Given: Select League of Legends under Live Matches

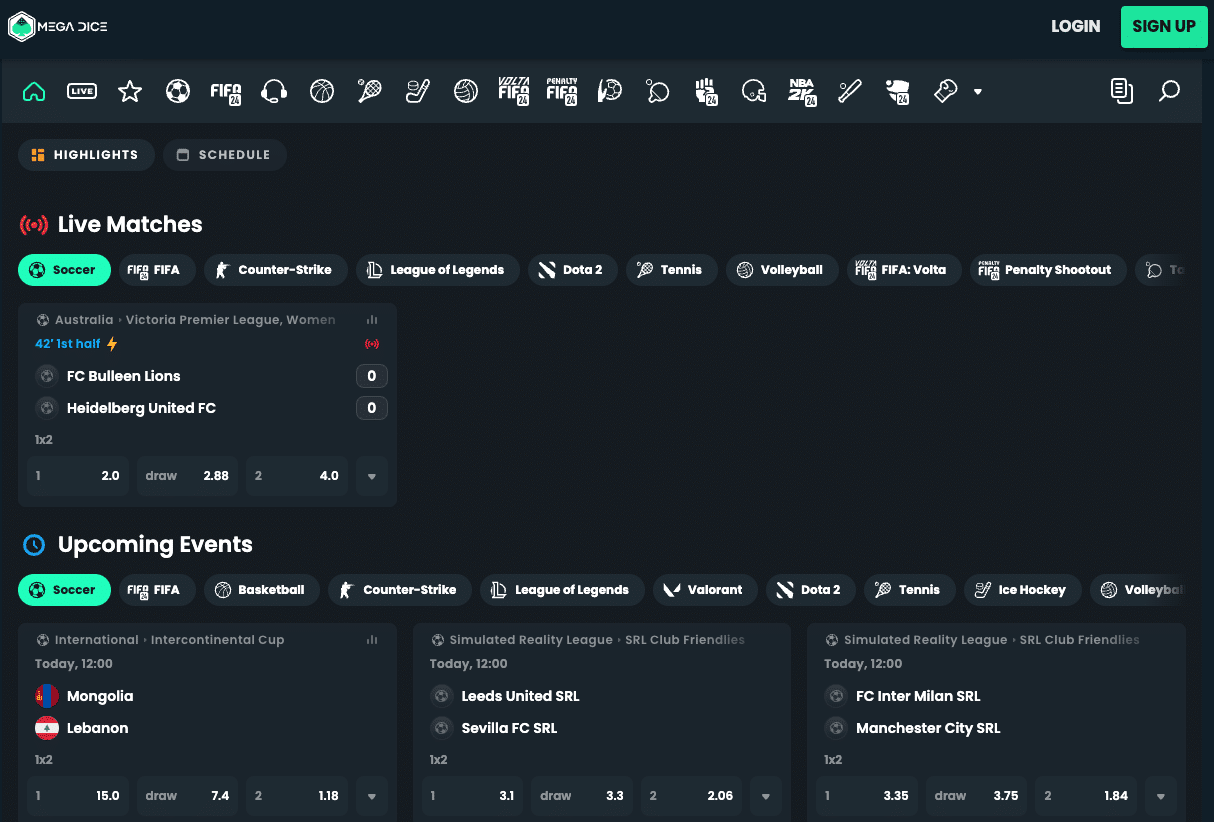Looking at the screenshot, I should [x=438, y=270].
